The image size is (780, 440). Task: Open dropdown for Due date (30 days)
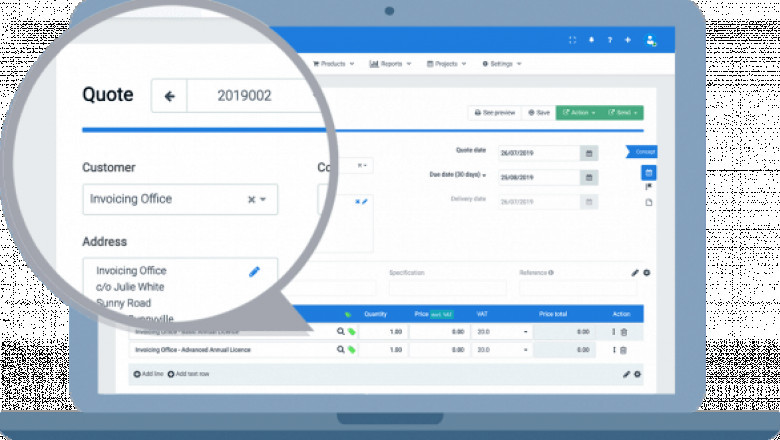tap(484, 175)
